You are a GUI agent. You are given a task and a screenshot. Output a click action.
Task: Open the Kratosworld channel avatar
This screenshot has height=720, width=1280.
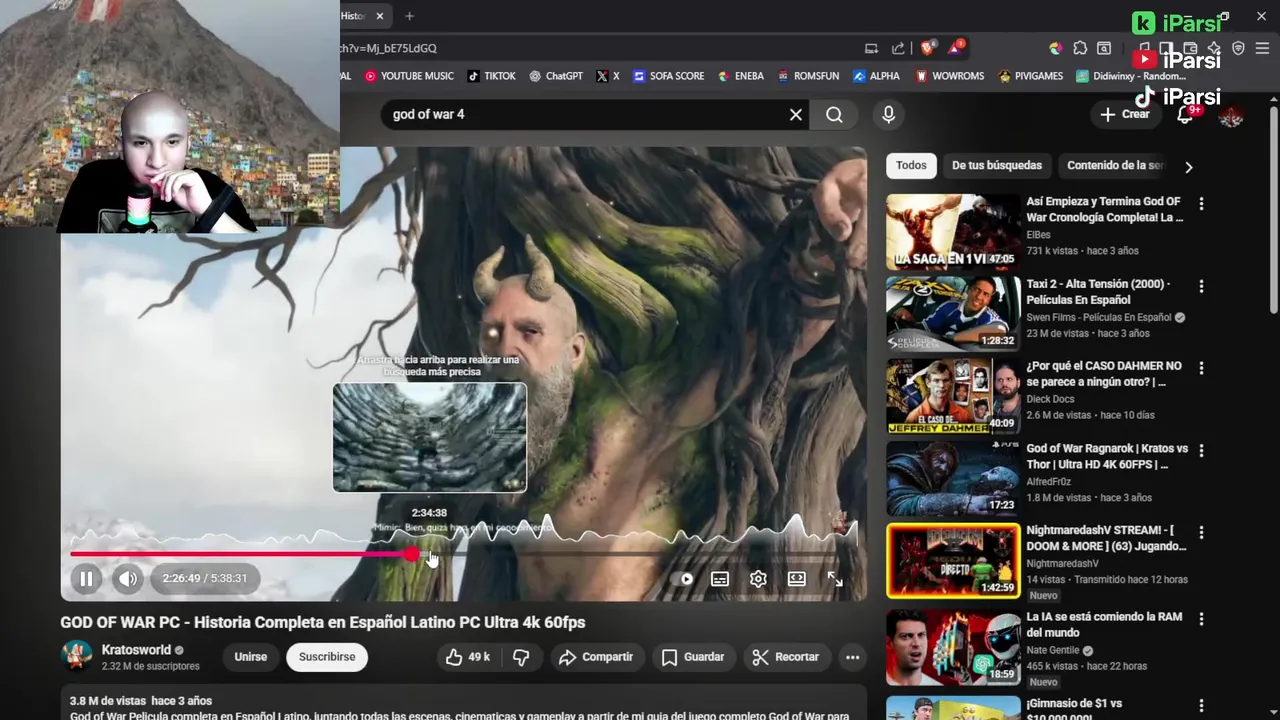point(77,656)
